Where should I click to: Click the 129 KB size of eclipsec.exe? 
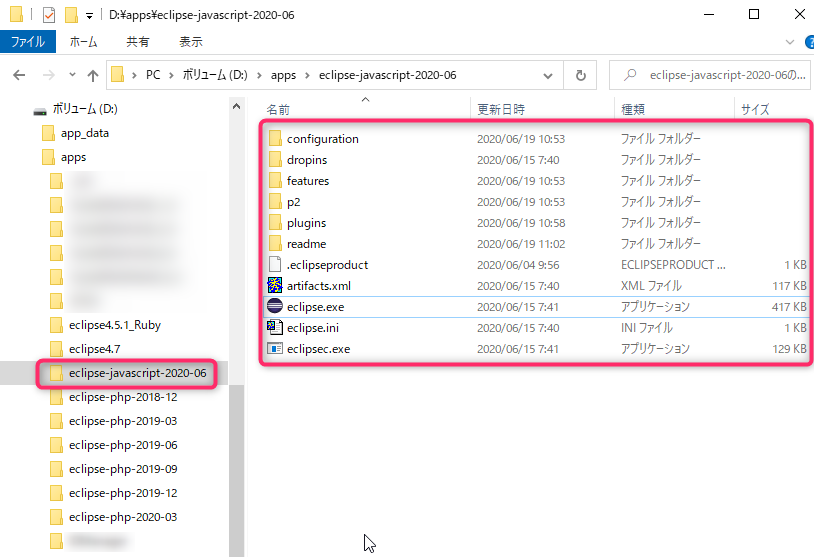click(789, 349)
